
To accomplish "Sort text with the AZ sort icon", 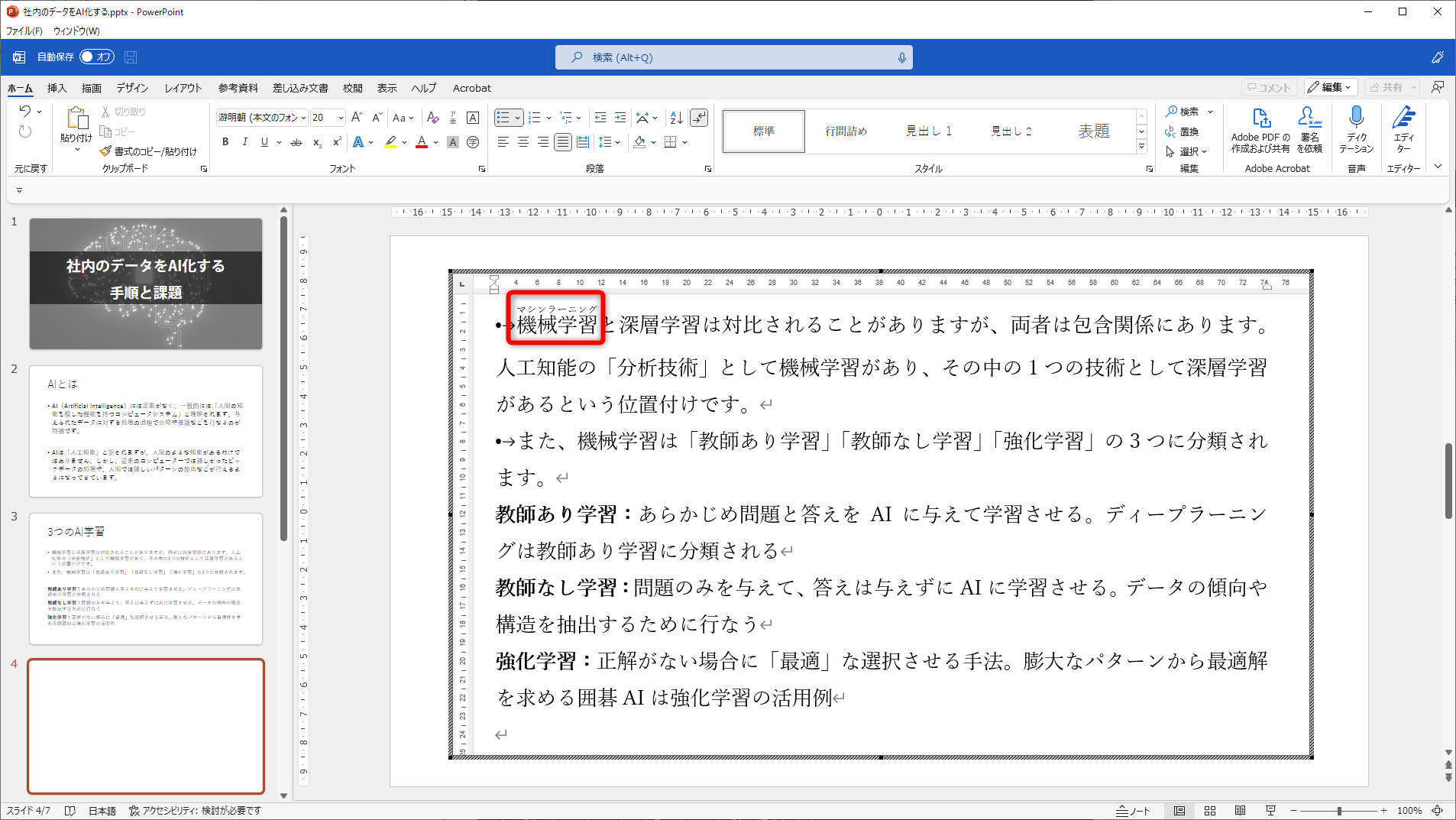I will click(675, 117).
